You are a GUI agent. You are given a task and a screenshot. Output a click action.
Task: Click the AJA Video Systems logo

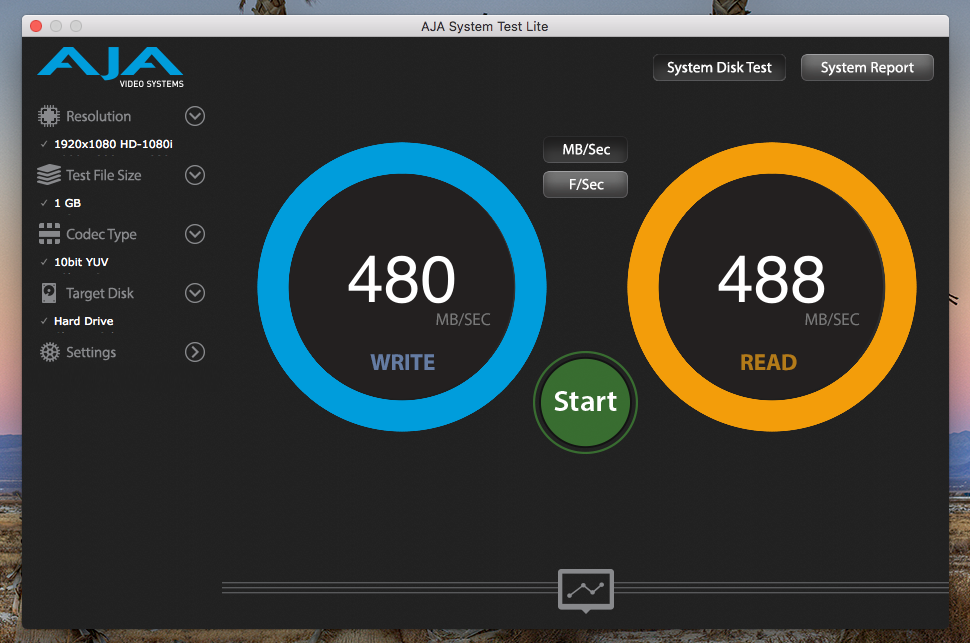tap(111, 67)
